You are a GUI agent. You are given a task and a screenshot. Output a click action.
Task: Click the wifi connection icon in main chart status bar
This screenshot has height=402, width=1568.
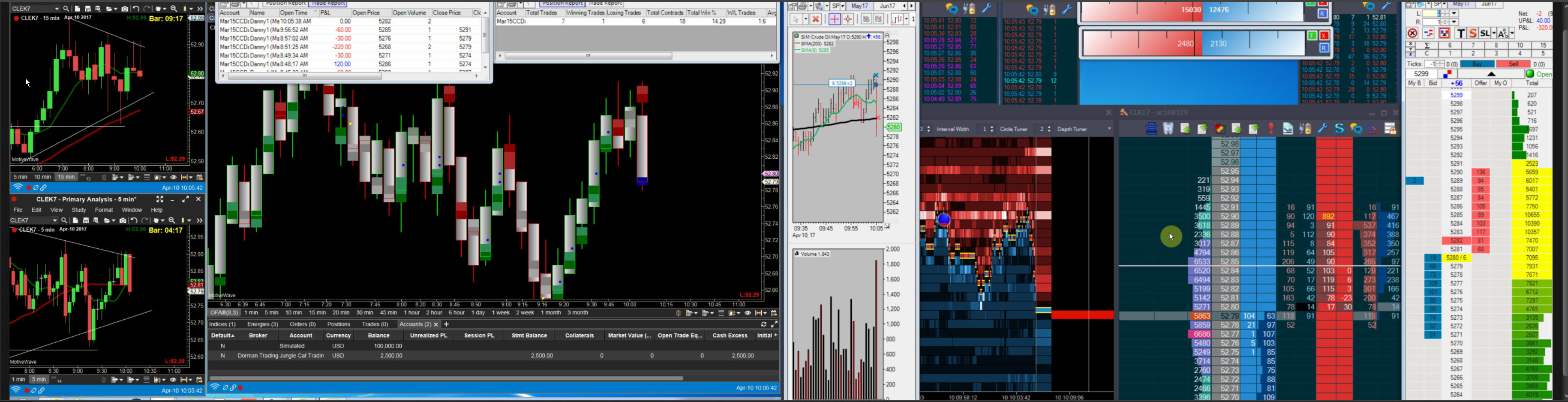click(x=214, y=387)
